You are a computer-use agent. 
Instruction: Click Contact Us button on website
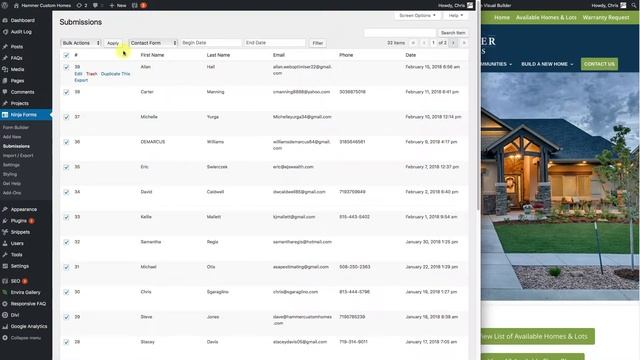(599, 64)
